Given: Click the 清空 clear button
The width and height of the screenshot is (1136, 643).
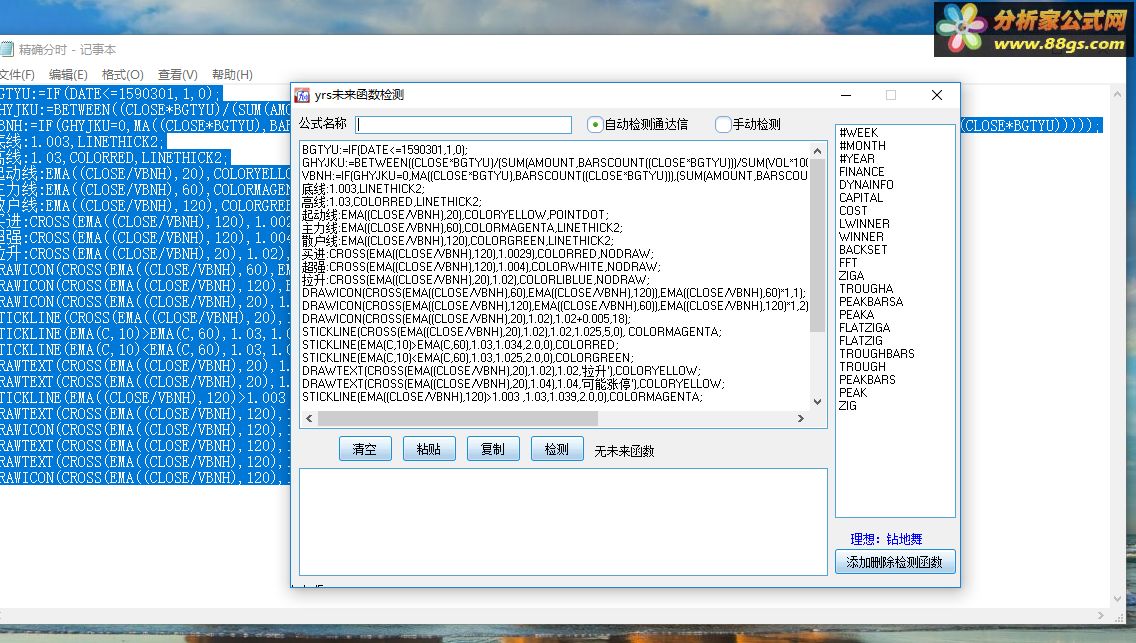Looking at the screenshot, I should click(x=365, y=449).
